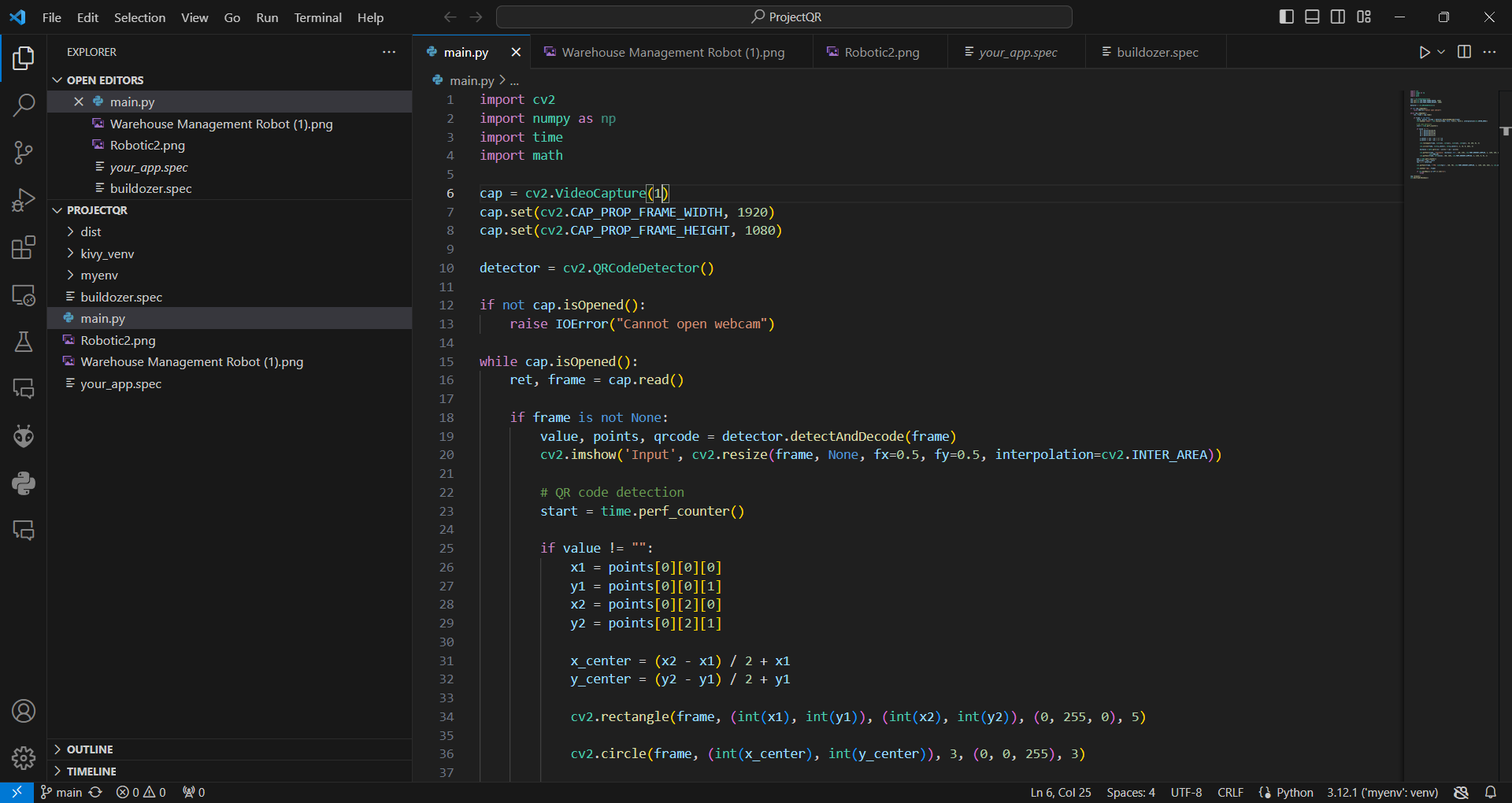1512x803 pixels.
Task: Toggle the bottom Panel visibility
Action: point(1312,17)
